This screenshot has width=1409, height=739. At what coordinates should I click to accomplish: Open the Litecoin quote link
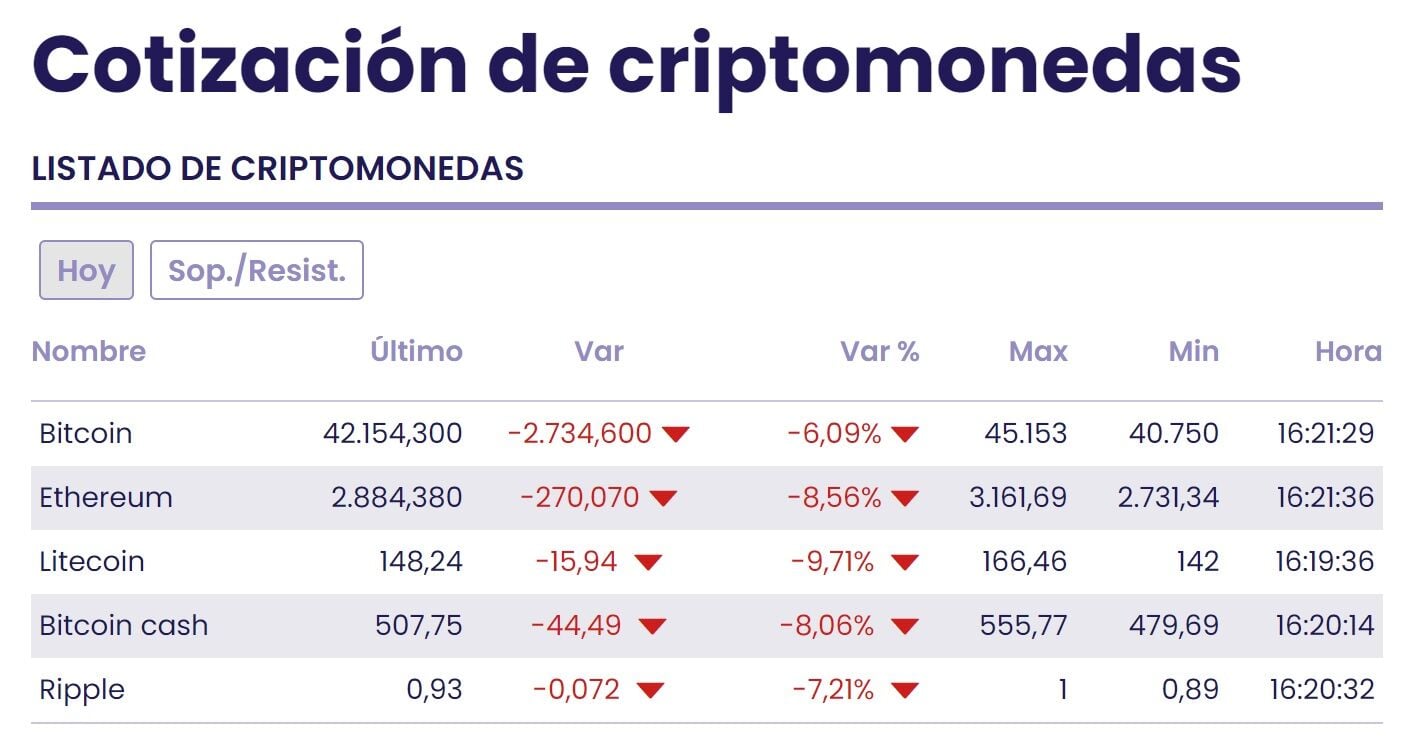point(92,562)
